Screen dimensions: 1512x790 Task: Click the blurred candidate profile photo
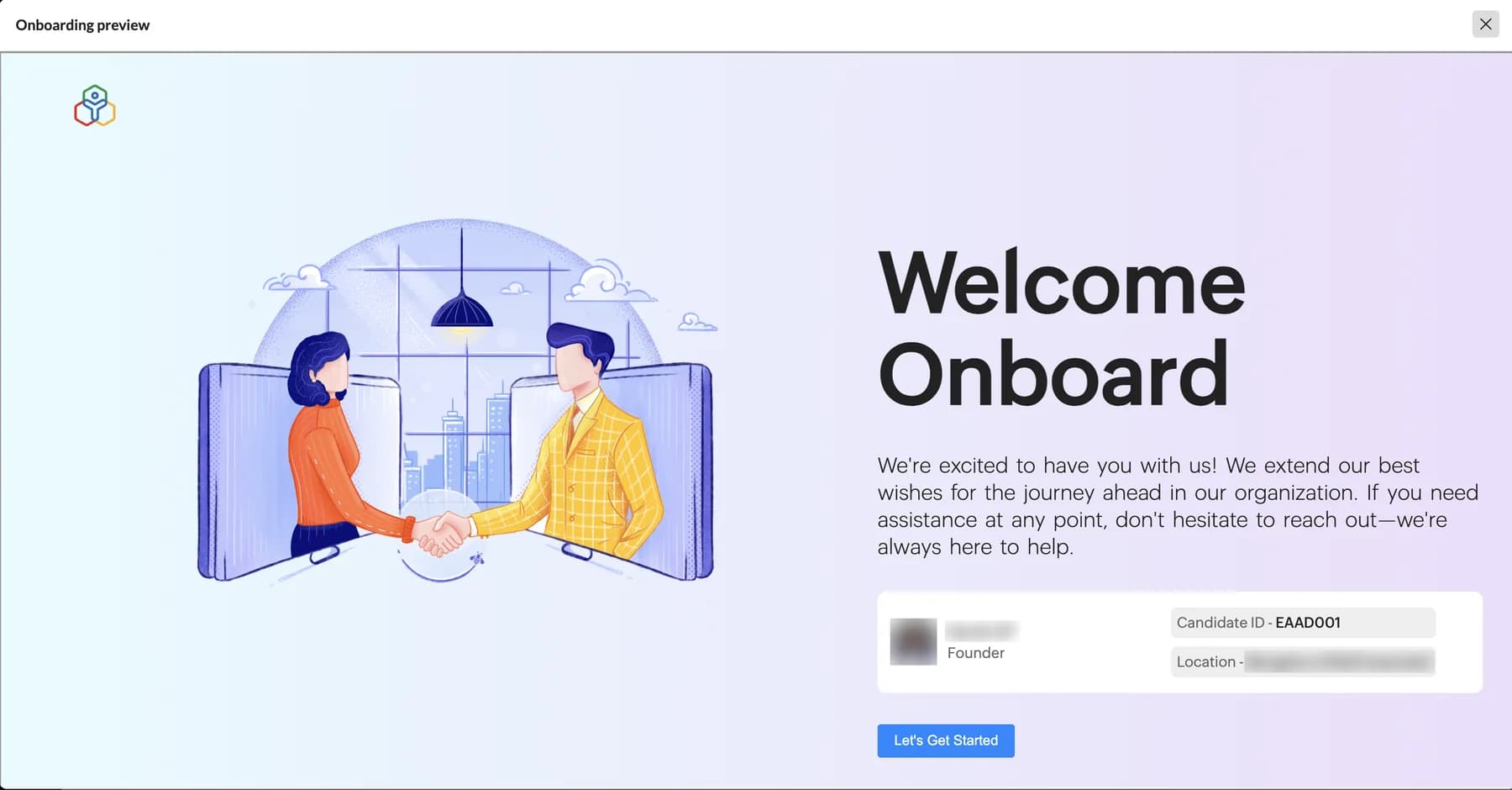coord(913,642)
